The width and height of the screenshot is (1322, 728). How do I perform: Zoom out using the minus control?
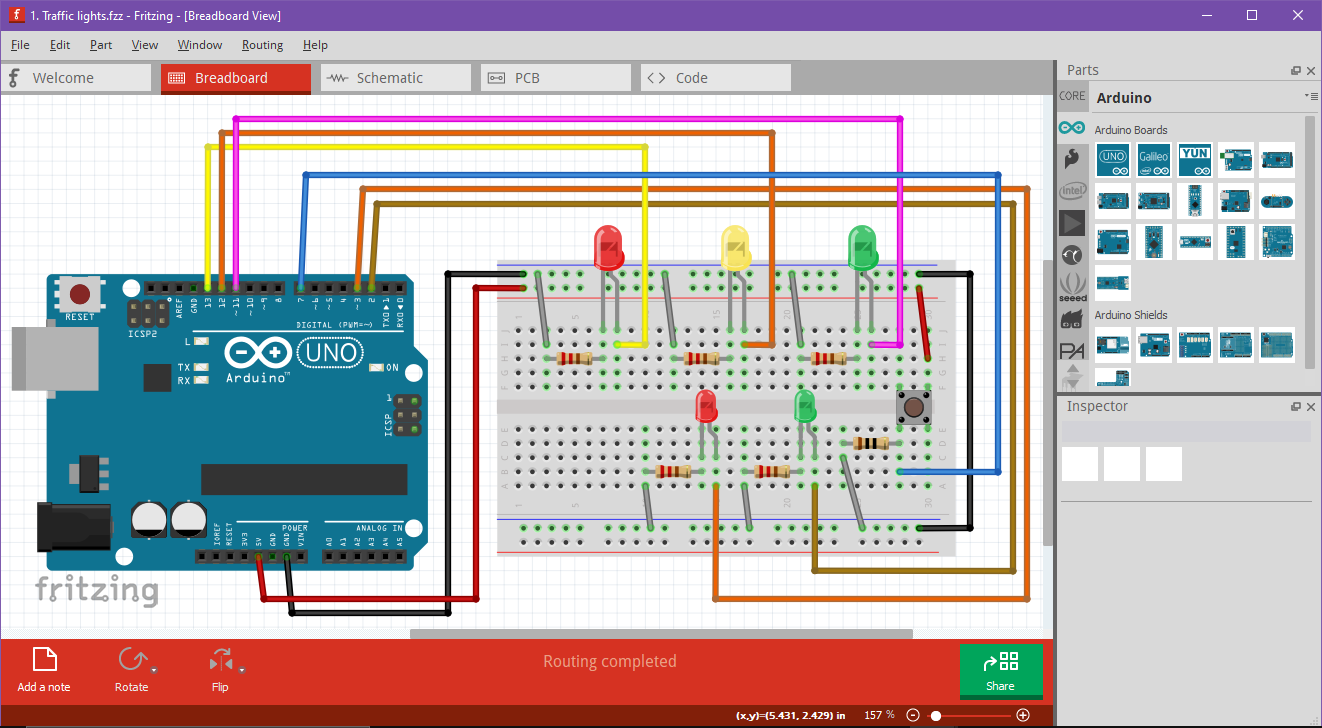coord(913,715)
